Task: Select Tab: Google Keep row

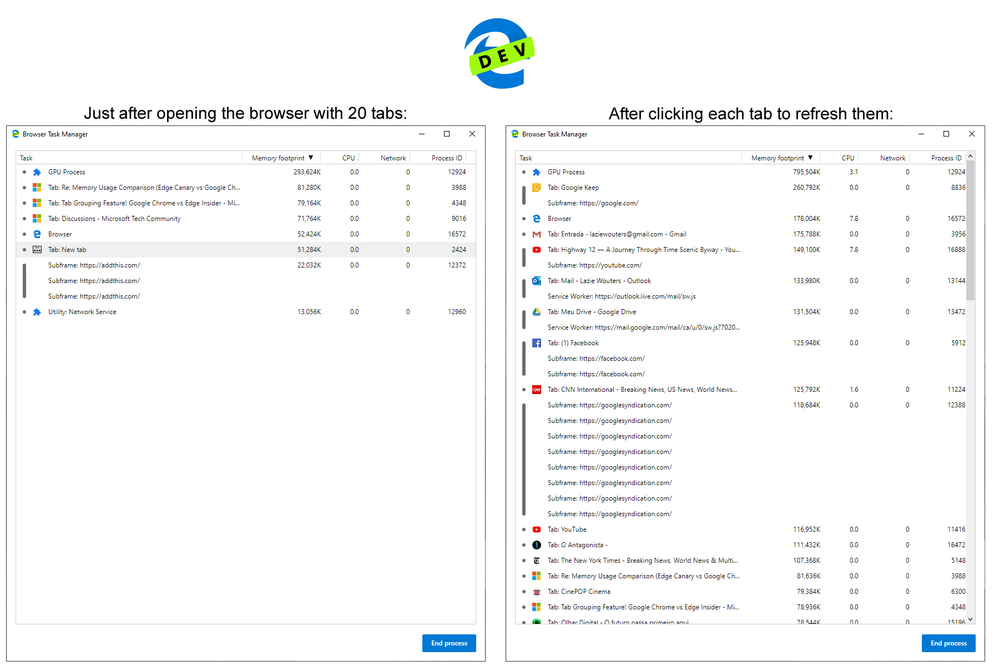Action: click(x=741, y=187)
